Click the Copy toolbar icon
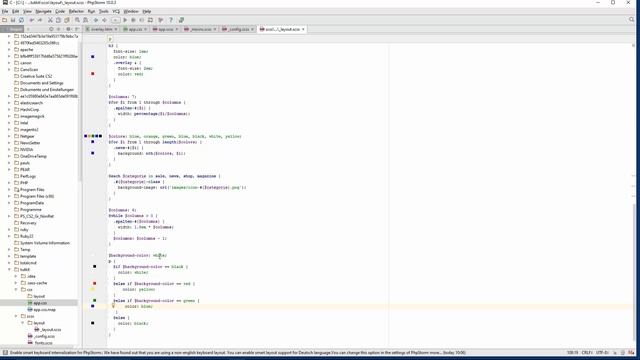Image resolution: width=640 pixels, height=360 pixels. pos(58,20)
